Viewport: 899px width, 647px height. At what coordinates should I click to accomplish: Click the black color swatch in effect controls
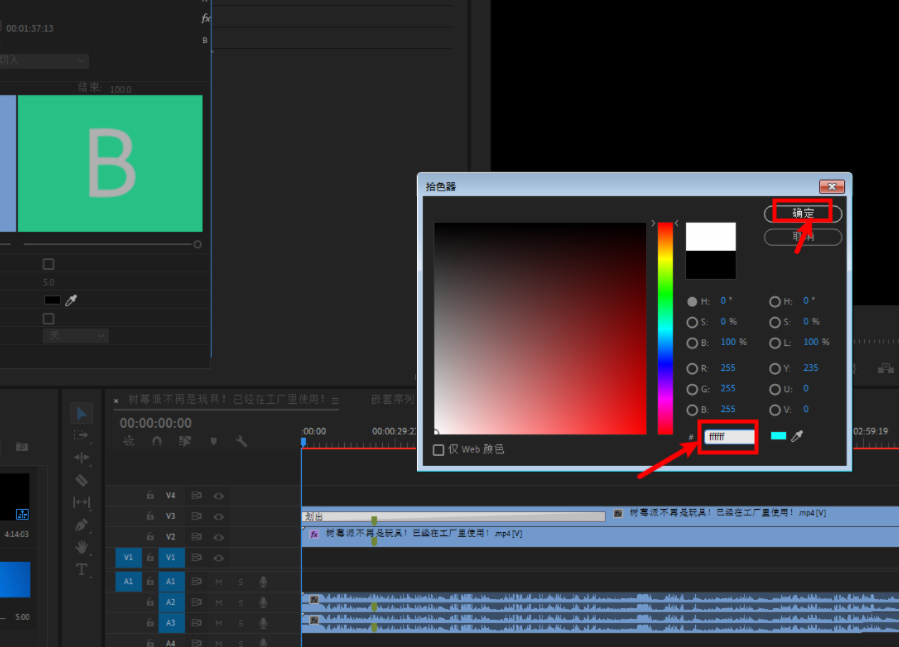52,300
